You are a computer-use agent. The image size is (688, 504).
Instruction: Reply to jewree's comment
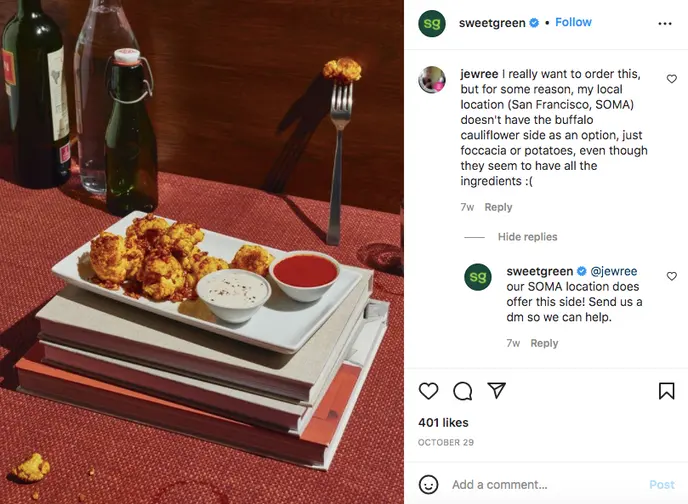coord(498,207)
